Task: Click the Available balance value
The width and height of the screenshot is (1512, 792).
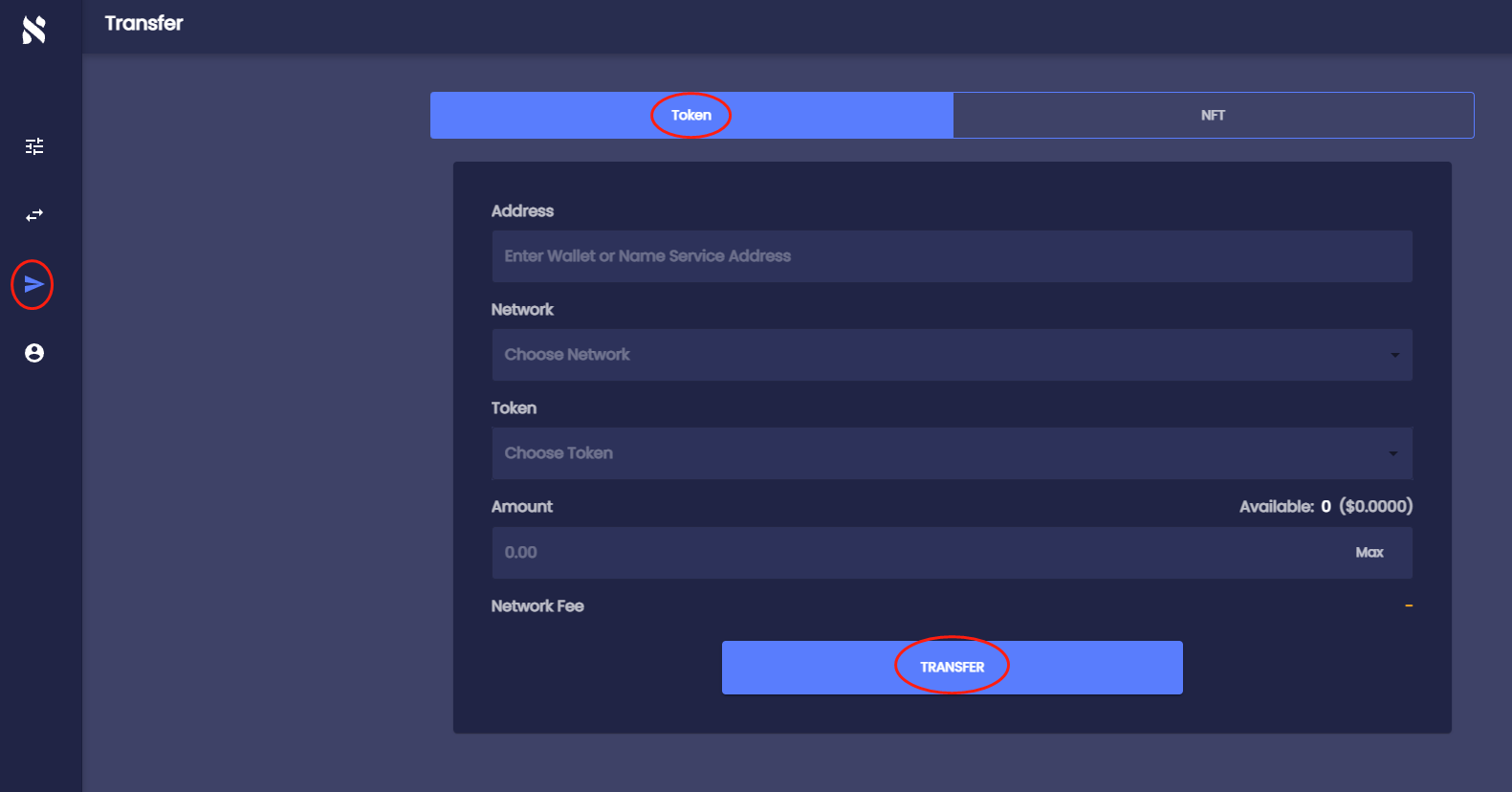Action: point(1326,507)
